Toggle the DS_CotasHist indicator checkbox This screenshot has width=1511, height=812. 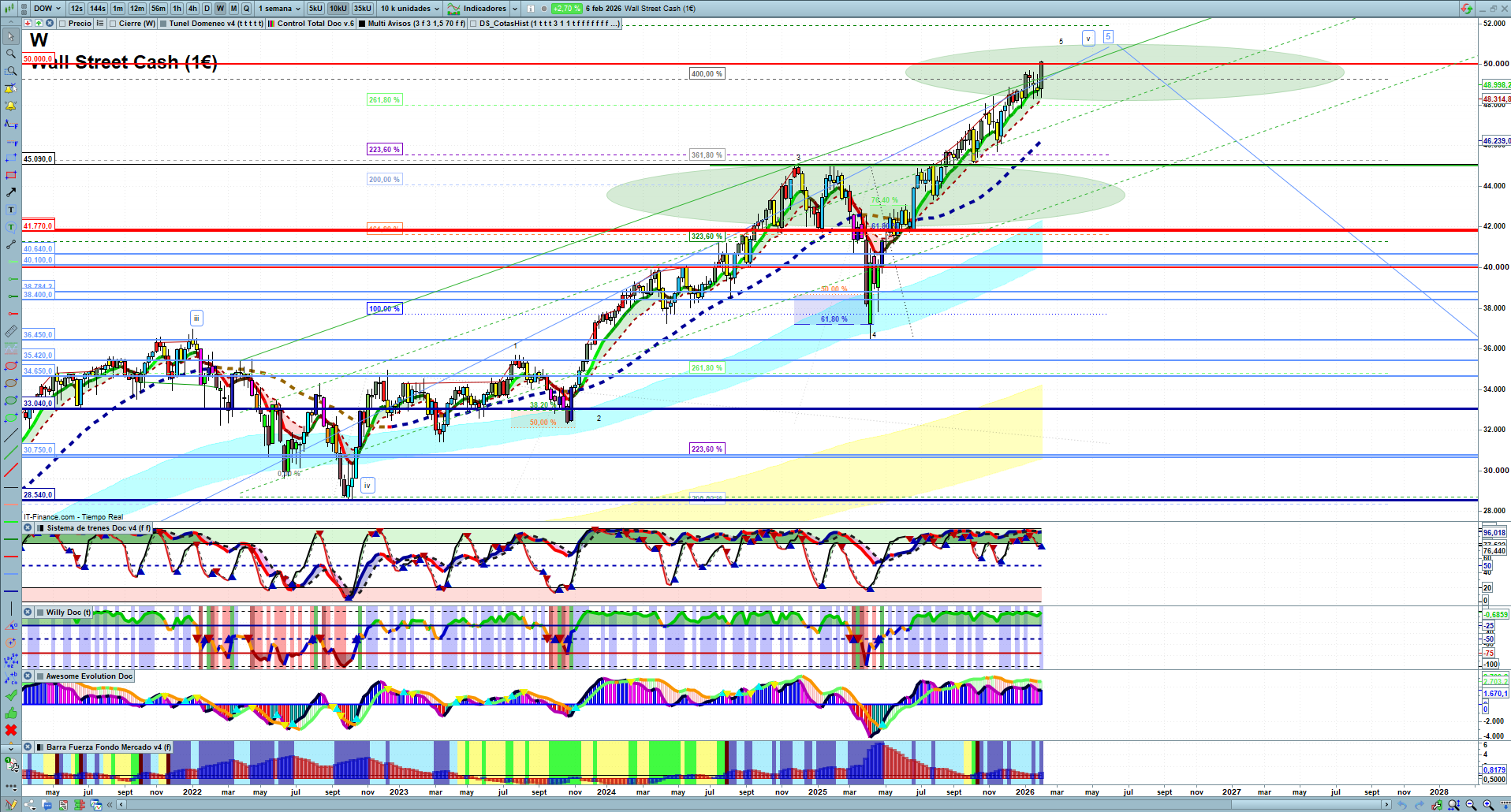[473, 24]
